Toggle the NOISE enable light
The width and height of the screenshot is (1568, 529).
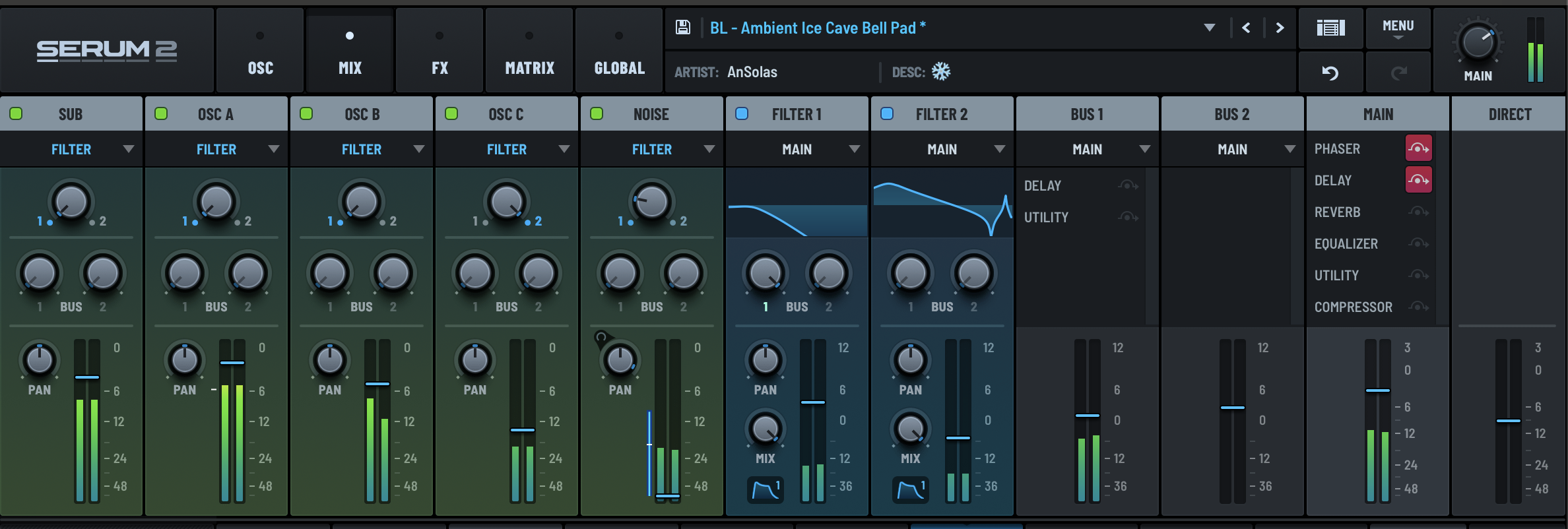[597, 113]
